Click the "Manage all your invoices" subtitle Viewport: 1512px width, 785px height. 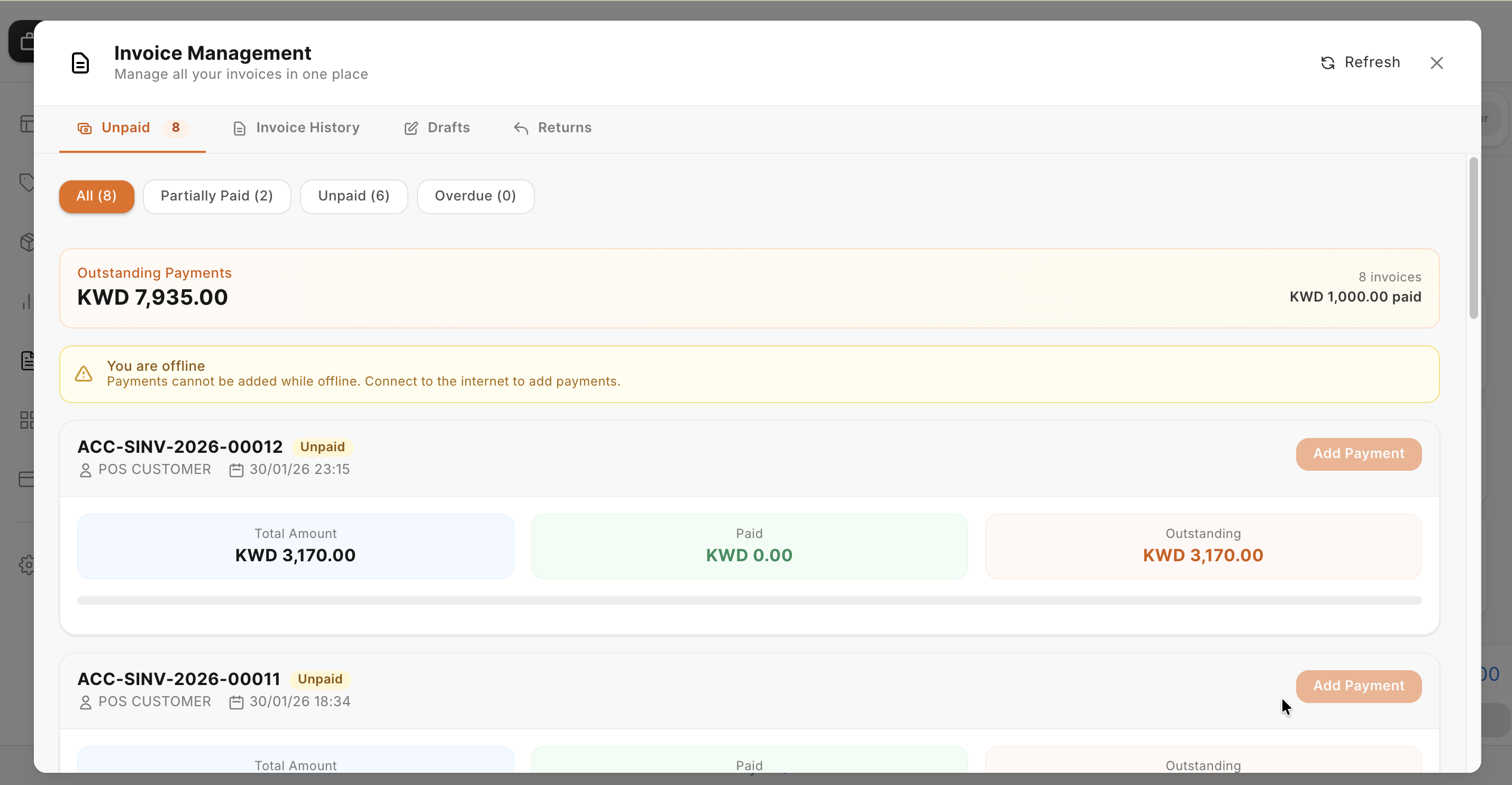pos(241,75)
